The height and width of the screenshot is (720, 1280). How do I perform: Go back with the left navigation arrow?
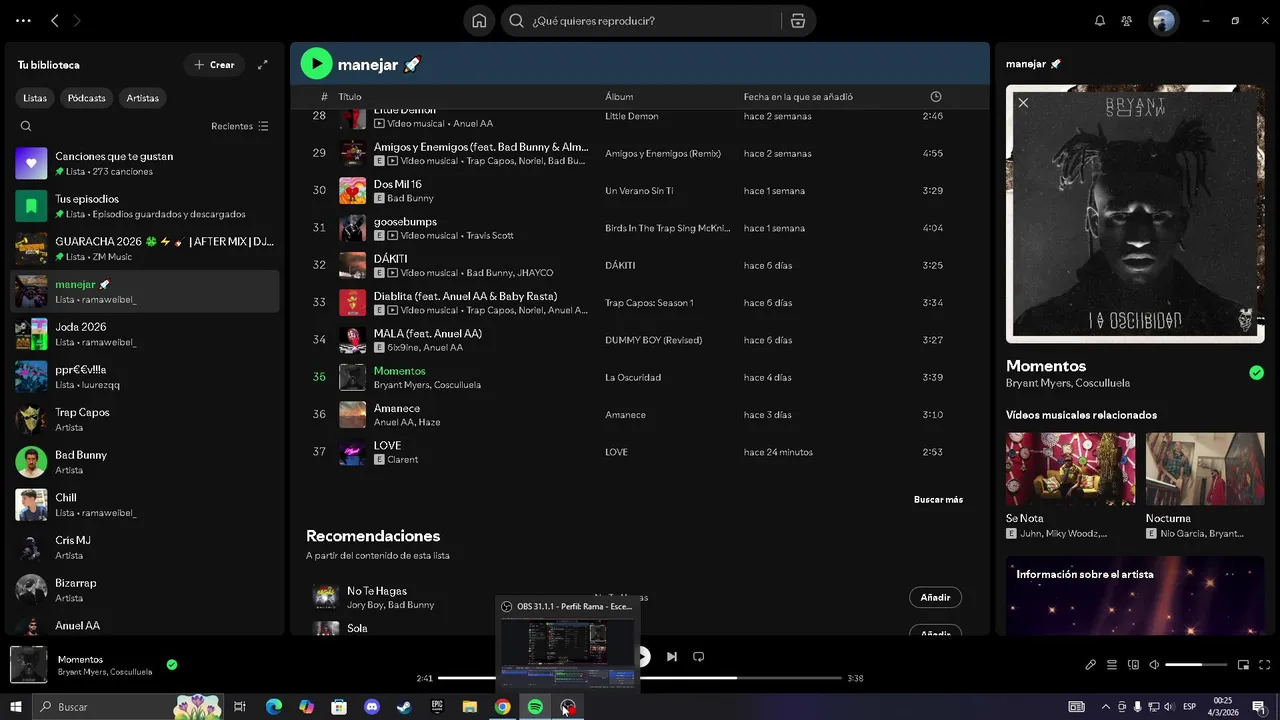(x=55, y=20)
